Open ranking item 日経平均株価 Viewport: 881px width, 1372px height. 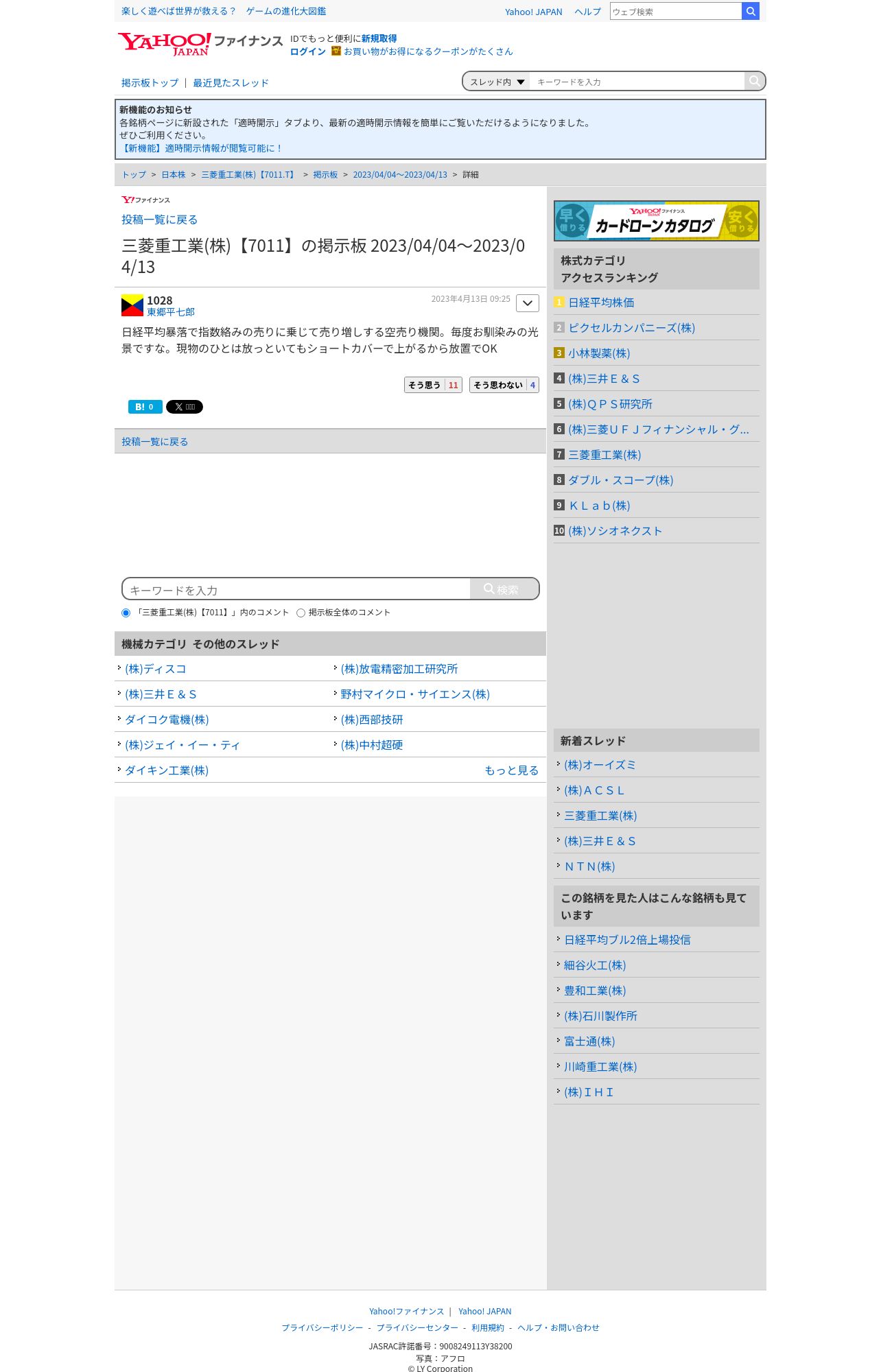[601, 303]
